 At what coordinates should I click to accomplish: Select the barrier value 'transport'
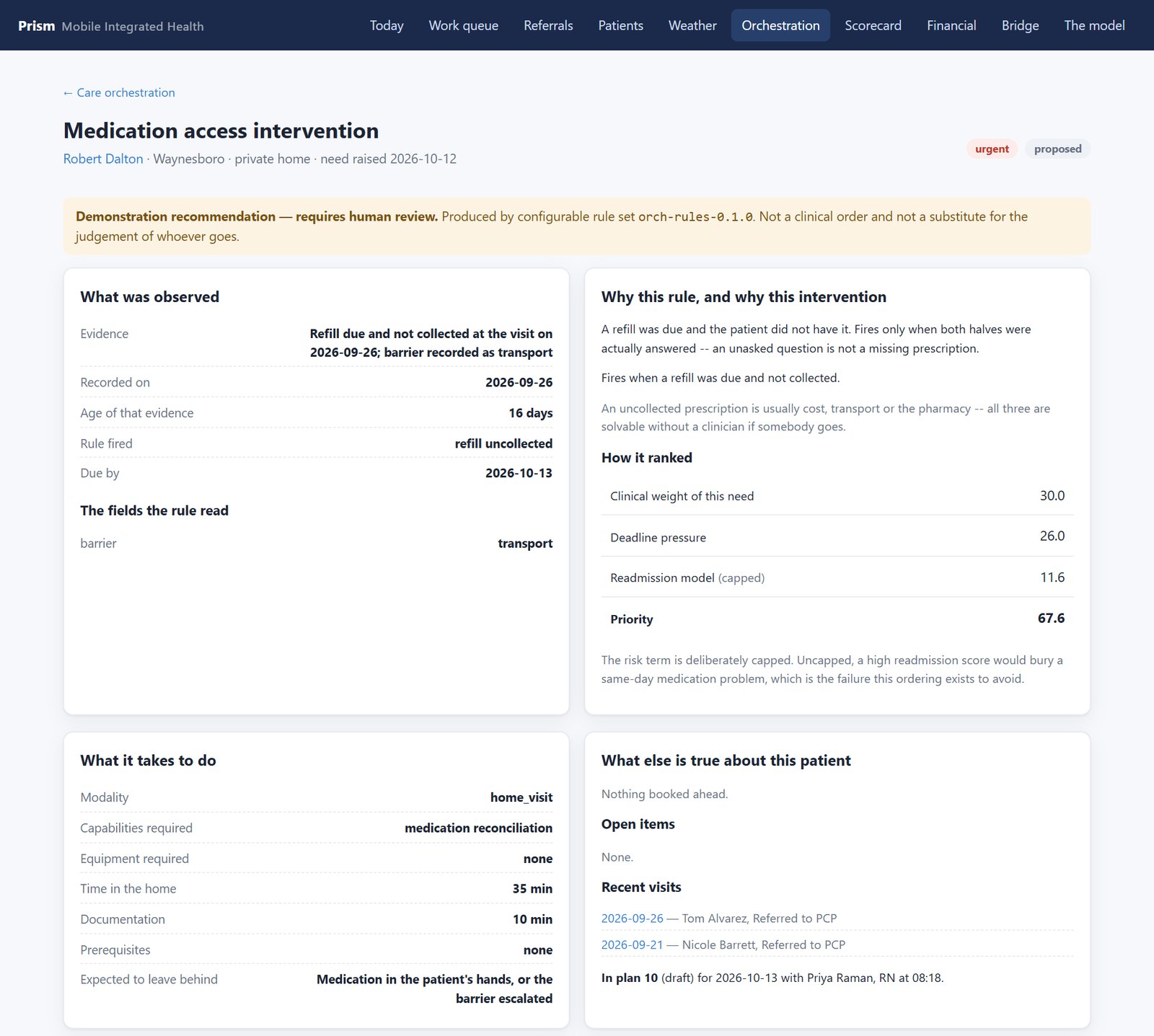point(525,544)
